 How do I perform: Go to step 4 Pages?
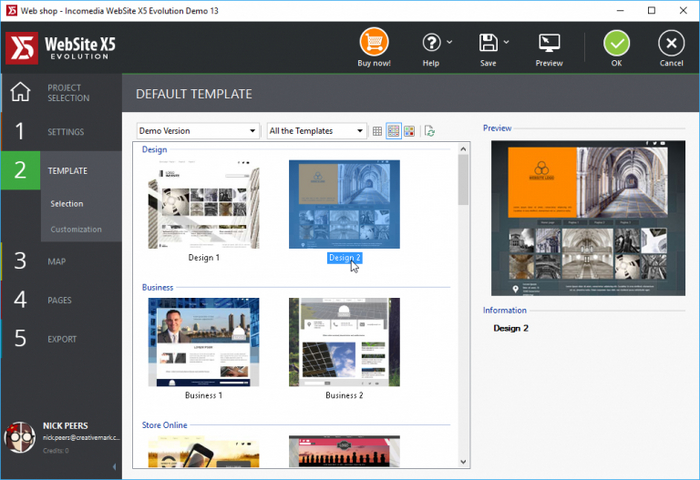[x=60, y=300]
